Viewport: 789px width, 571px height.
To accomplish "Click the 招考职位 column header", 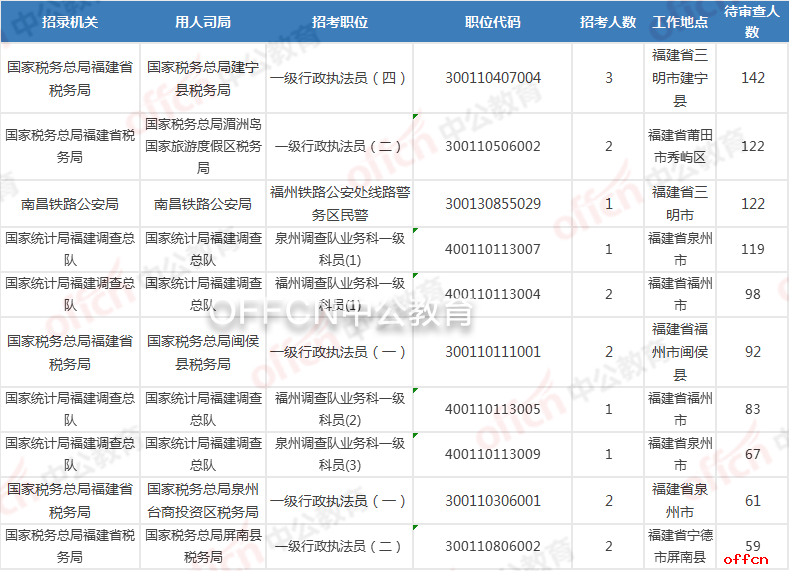I will 340,22.
